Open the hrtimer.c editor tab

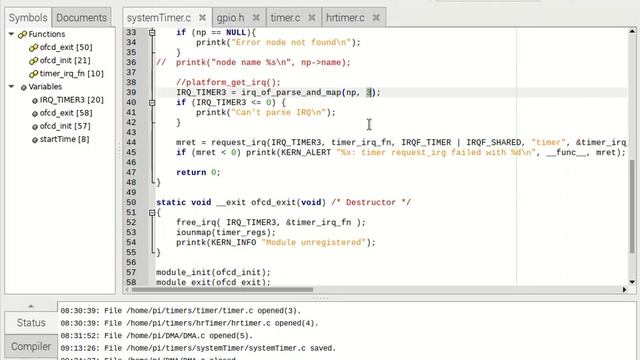coord(345,18)
